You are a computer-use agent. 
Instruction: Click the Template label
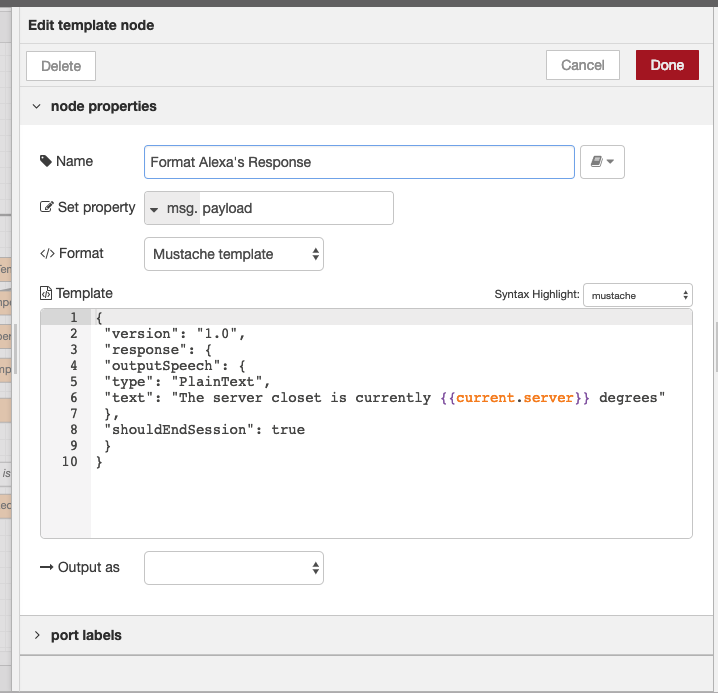point(84,293)
